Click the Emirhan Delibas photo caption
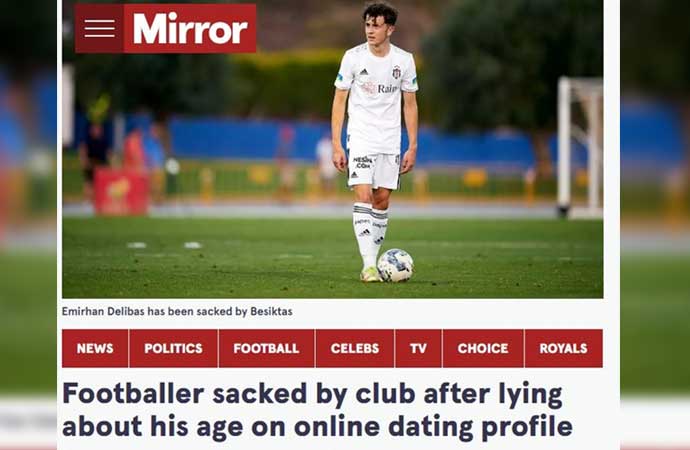Screen dimensions: 690x450 [x=177, y=311]
